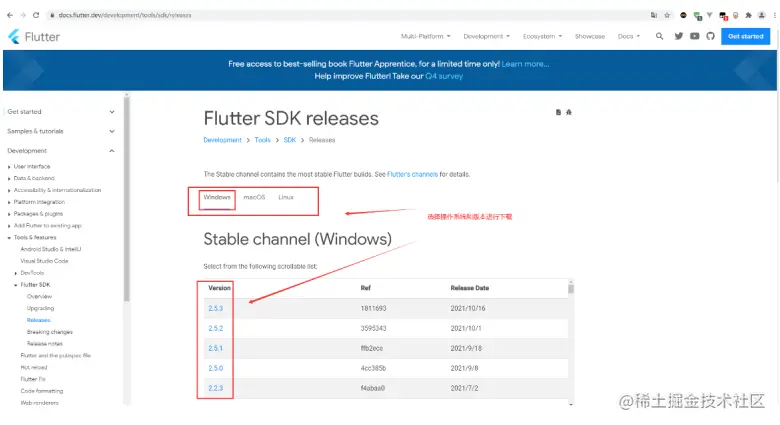Open Flutter and the pubspec file
This screenshot has height=425, width=780.
coord(56,356)
